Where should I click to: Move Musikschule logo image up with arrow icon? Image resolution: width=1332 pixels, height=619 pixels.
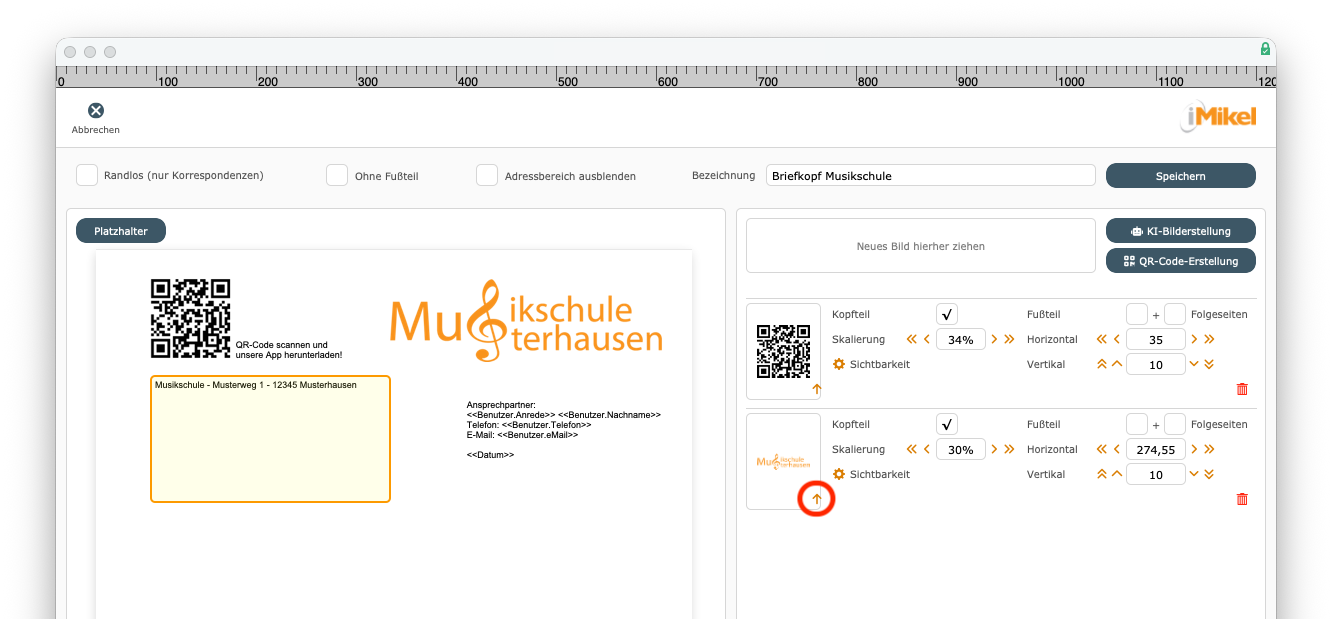[817, 499]
